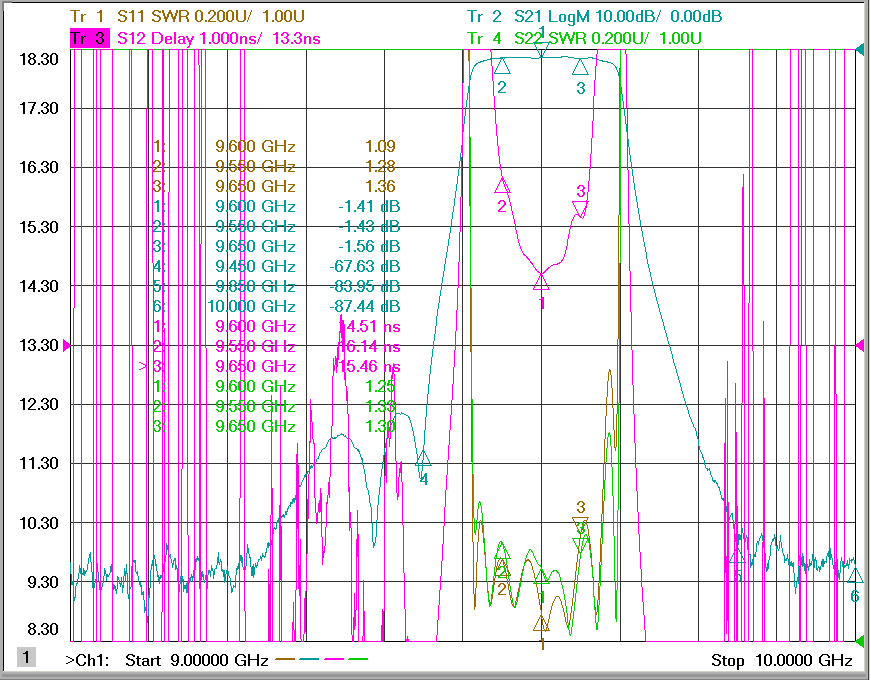Click the 10.000 GHz marker 6 frequency
Image resolution: width=871 pixels, height=680 pixels.
251,306
